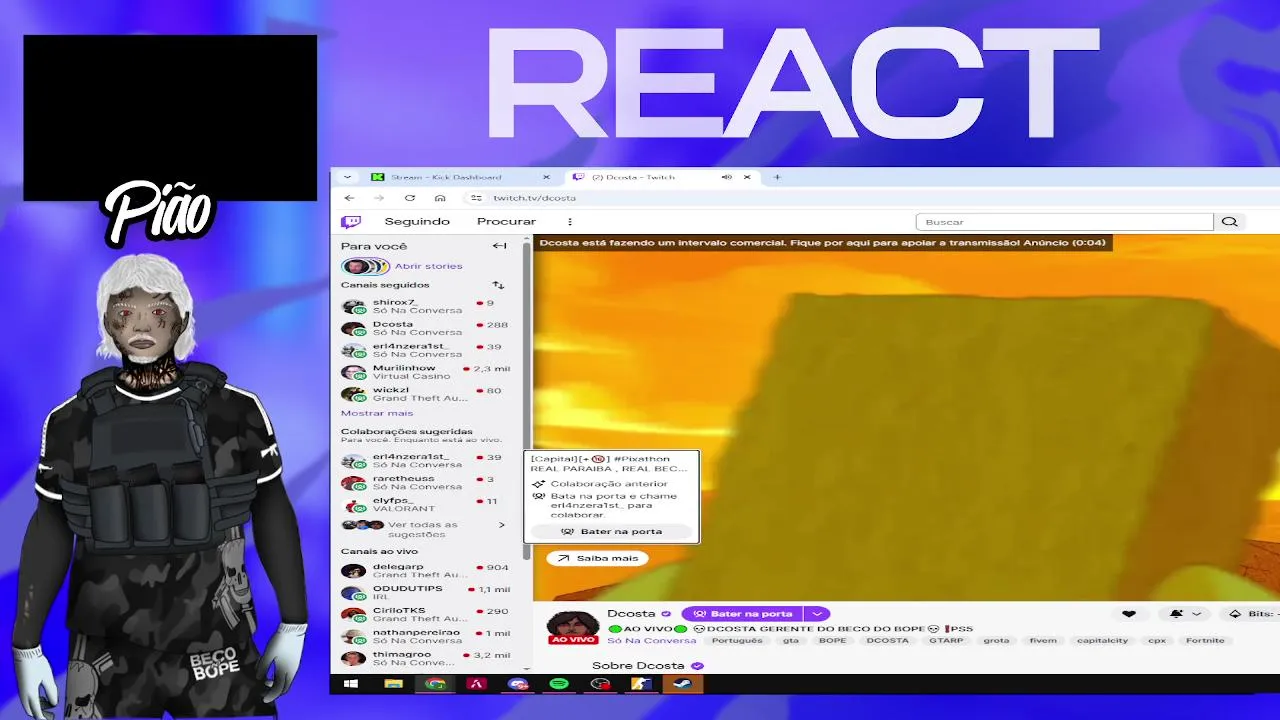Open Windows Start menu
This screenshot has width=1280, height=720.
(351, 684)
